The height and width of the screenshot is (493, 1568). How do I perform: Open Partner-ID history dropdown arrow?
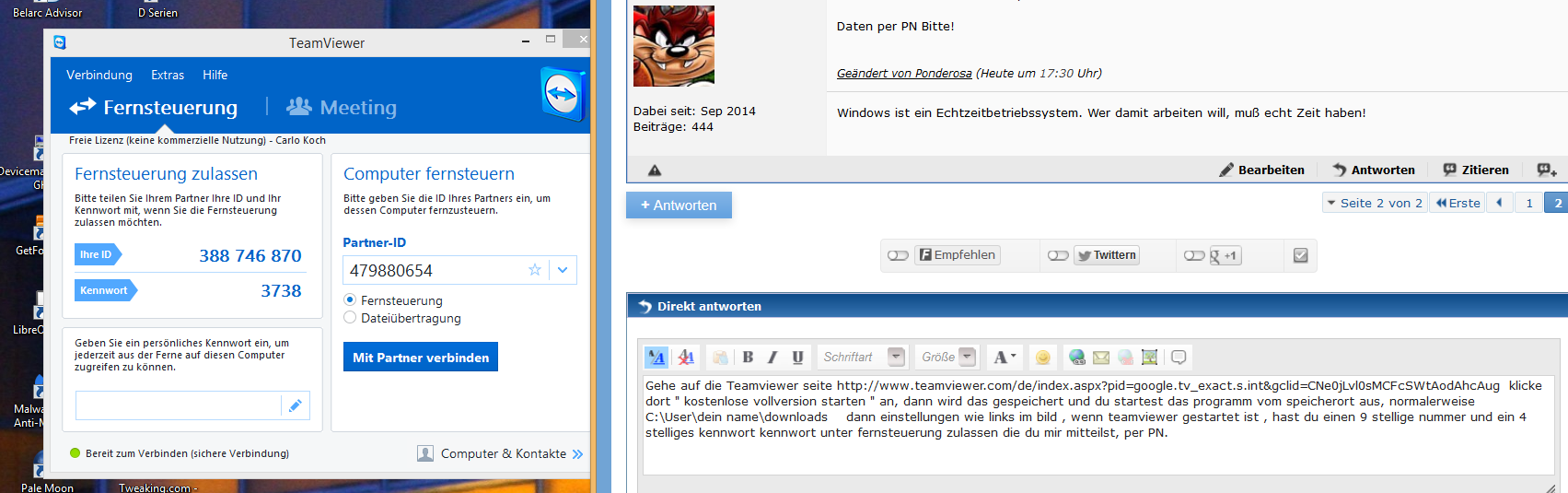point(563,270)
